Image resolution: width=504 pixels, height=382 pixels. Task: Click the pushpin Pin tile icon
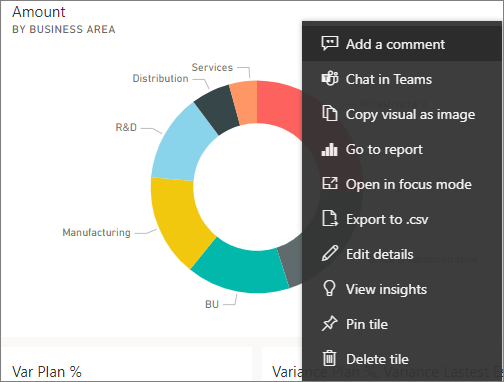330,324
